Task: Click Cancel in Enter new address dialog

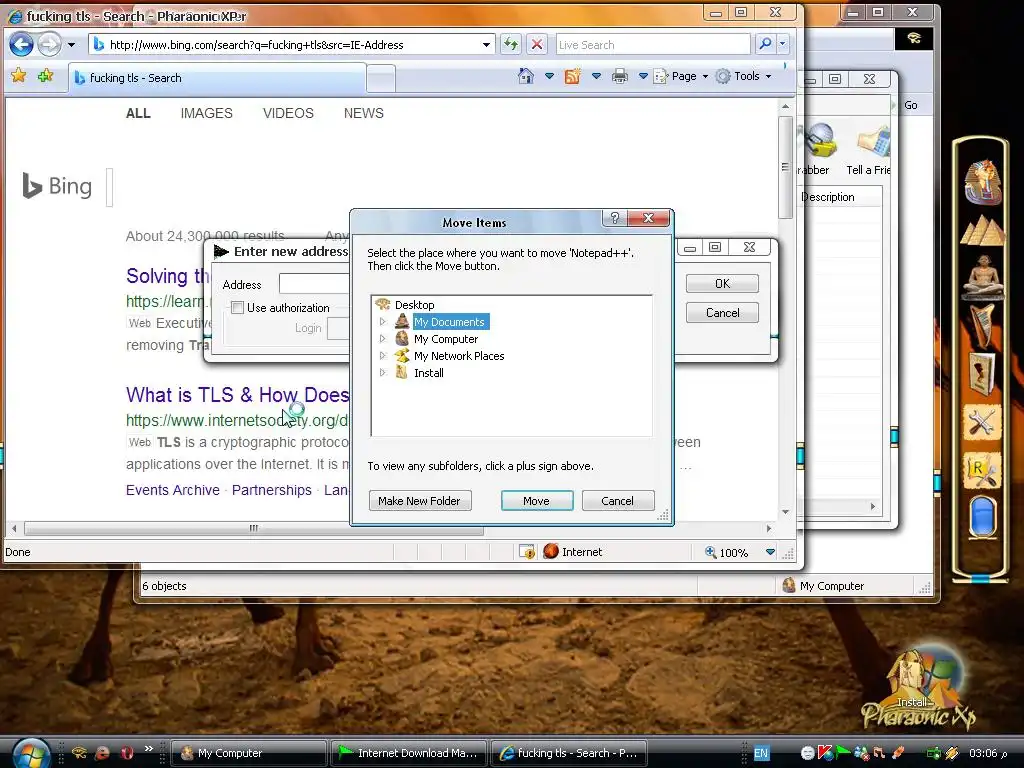Action: 722,313
